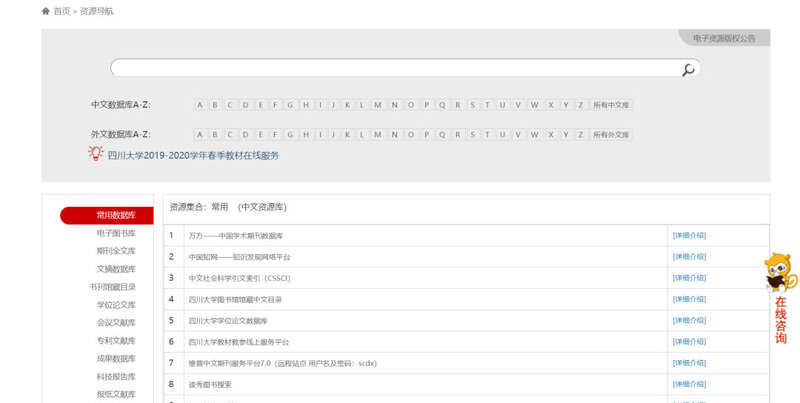
Task: Open 万方——中国学术期刊数据库 link
Action: 236,236
